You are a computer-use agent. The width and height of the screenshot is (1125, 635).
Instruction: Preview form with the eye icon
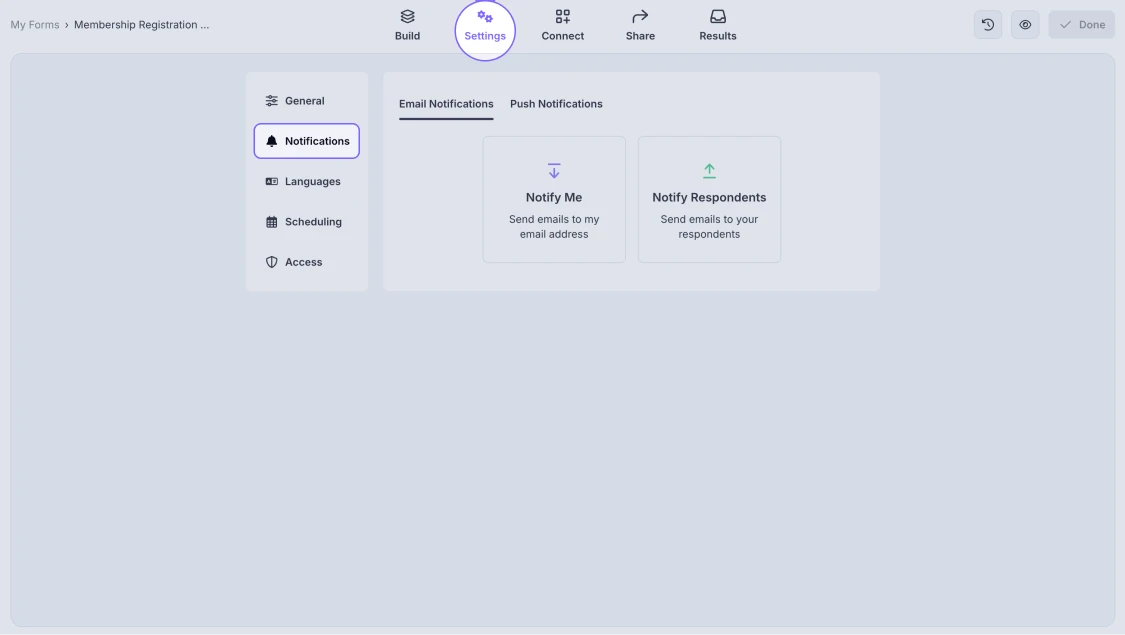coord(1025,25)
